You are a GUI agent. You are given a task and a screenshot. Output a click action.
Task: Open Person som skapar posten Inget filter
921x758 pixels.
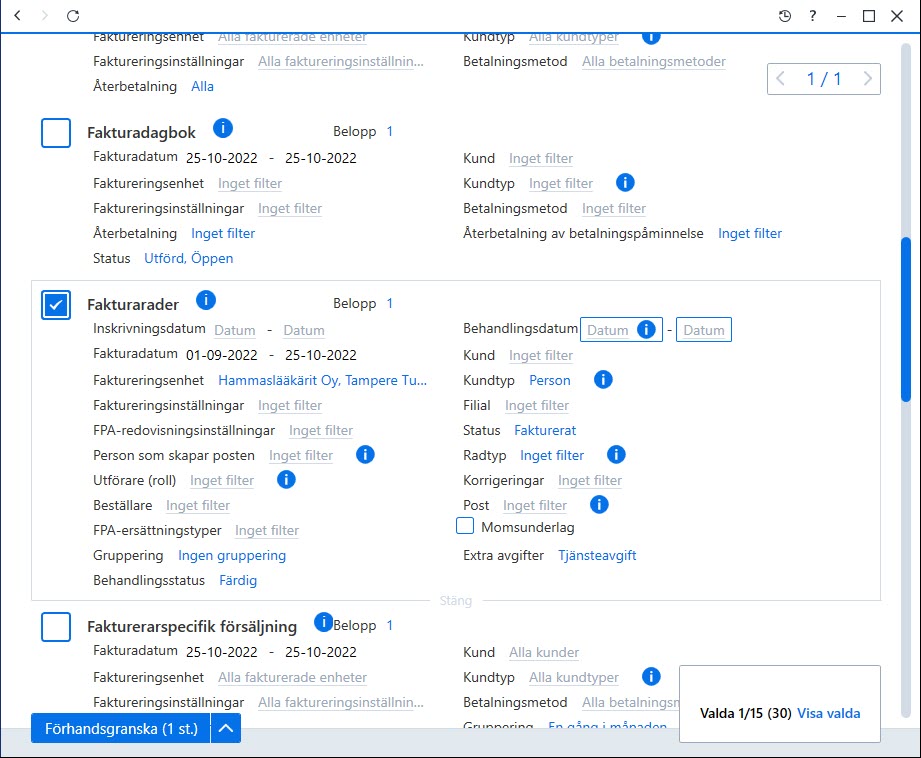coord(301,455)
